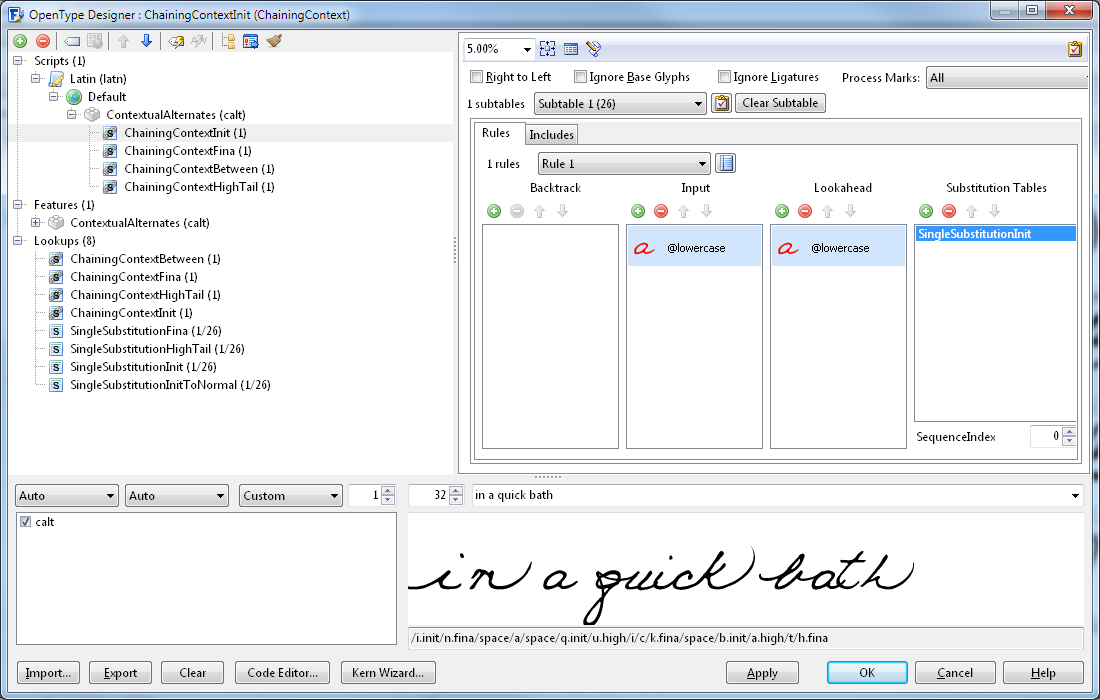Click the red remove button in tree toolbar
1100x700 pixels.
(x=43, y=41)
